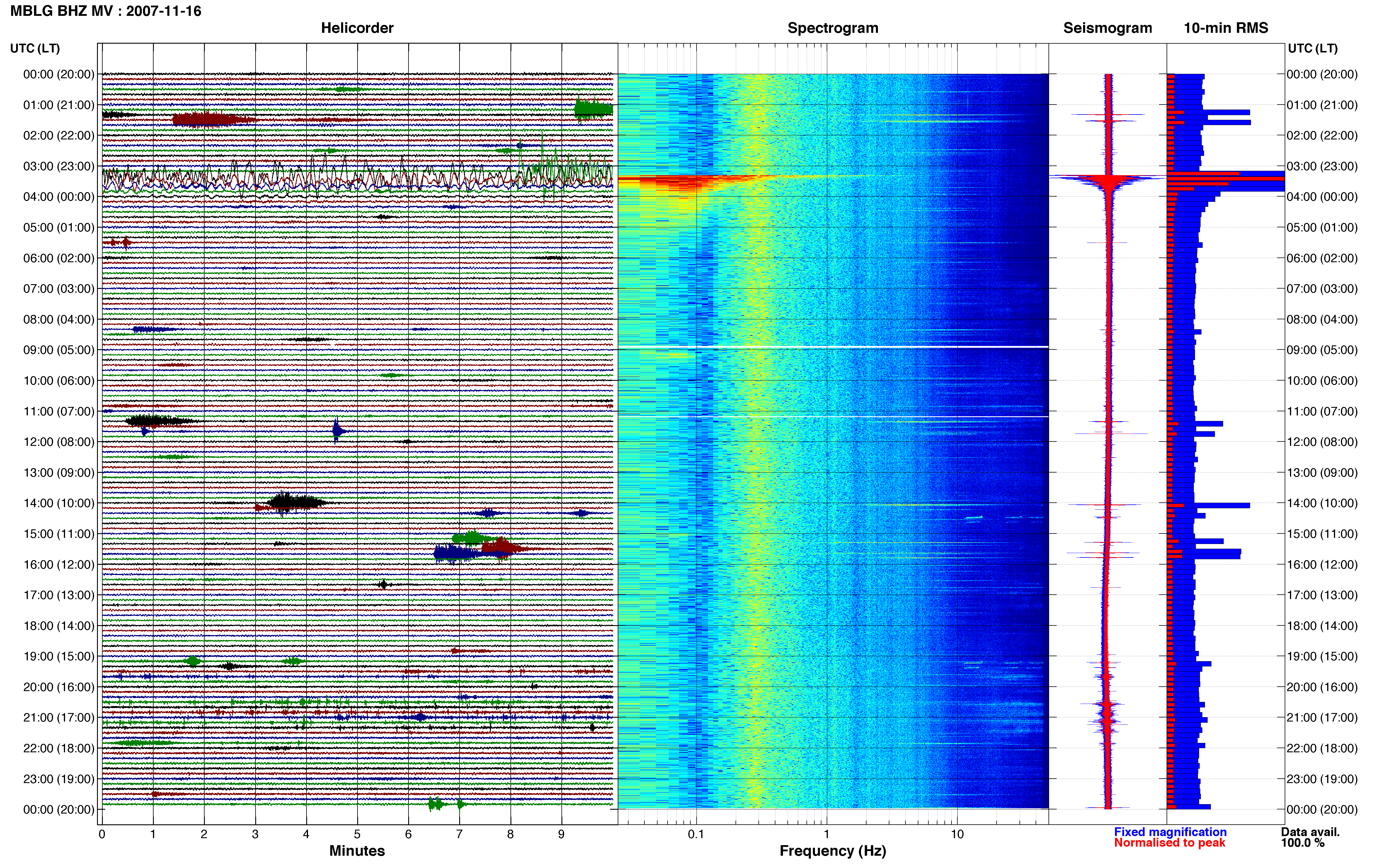Click the 'Spectrogram' panel heading
The image size is (1389, 868).
pyautogui.click(x=833, y=28)
